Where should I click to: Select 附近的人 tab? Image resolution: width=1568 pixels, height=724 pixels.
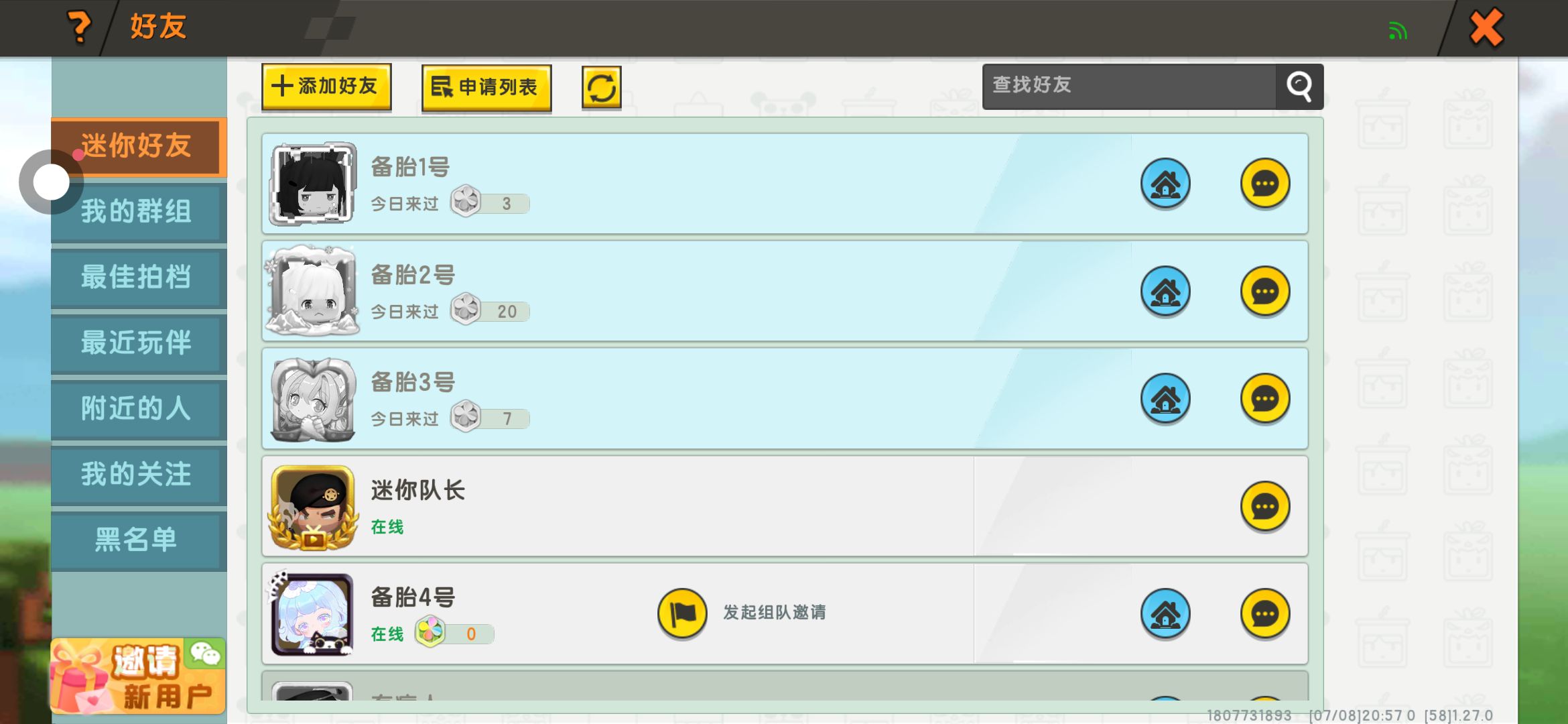136,409
